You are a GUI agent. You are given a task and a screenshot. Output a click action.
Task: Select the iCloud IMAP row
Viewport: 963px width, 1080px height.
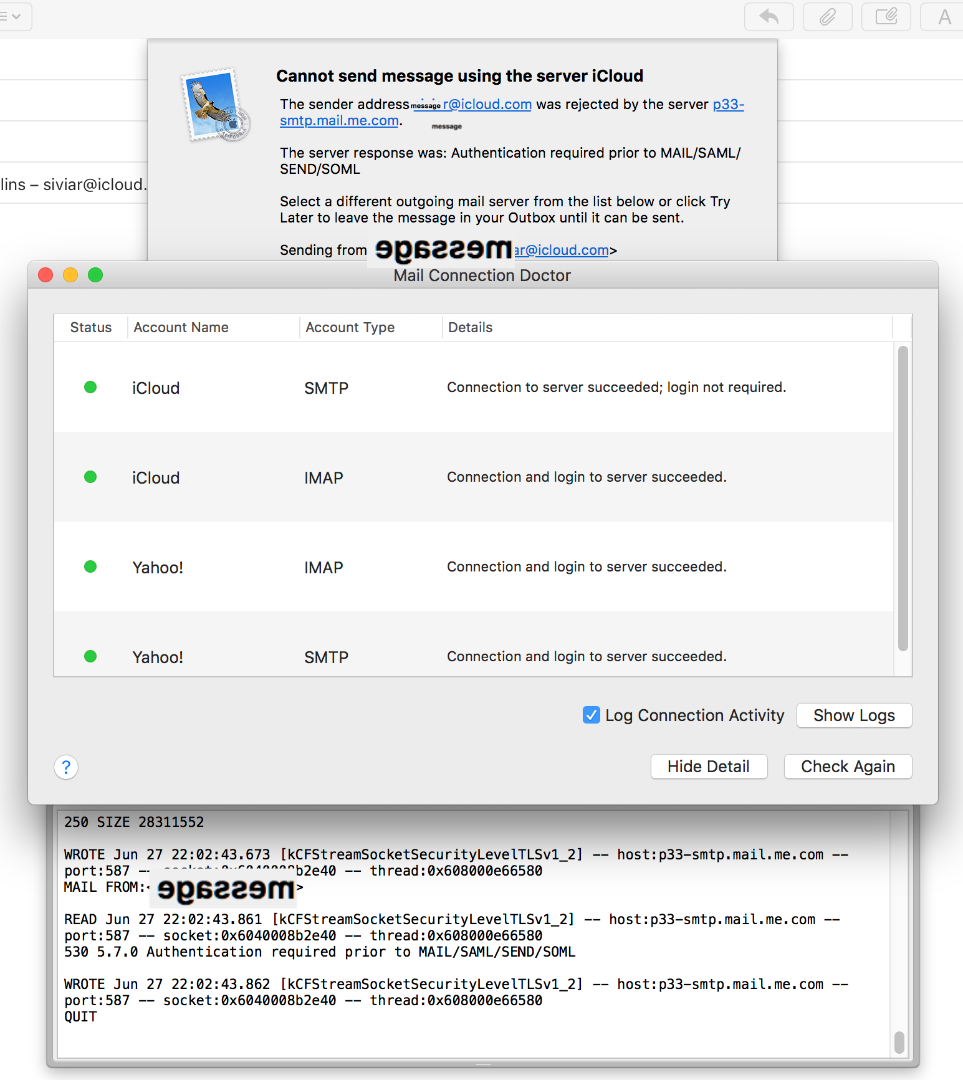pyautogui.click(x=474, y=477)
